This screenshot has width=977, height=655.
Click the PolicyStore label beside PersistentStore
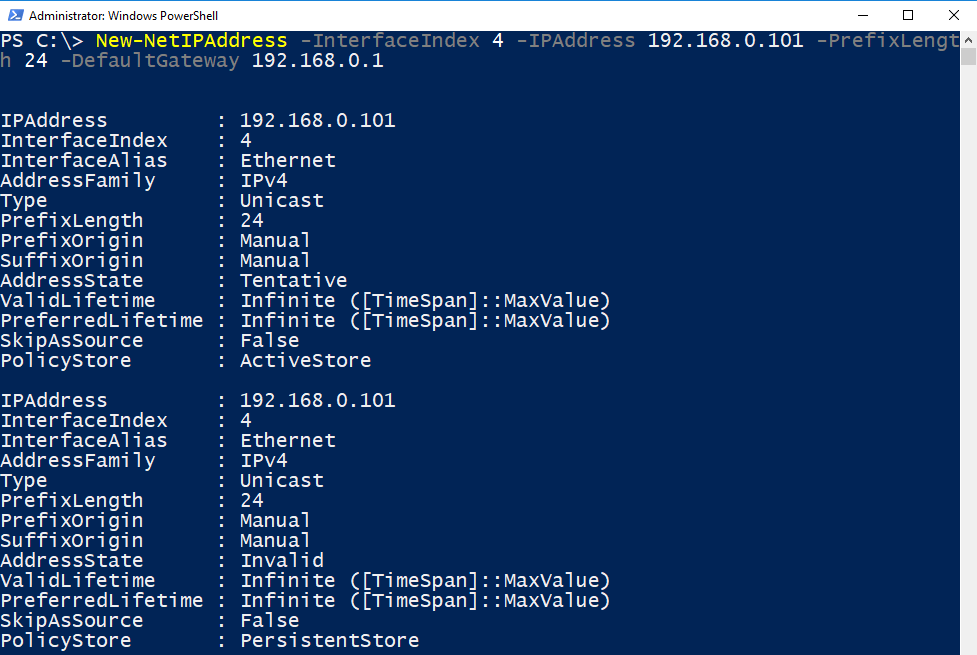(65, 641)
